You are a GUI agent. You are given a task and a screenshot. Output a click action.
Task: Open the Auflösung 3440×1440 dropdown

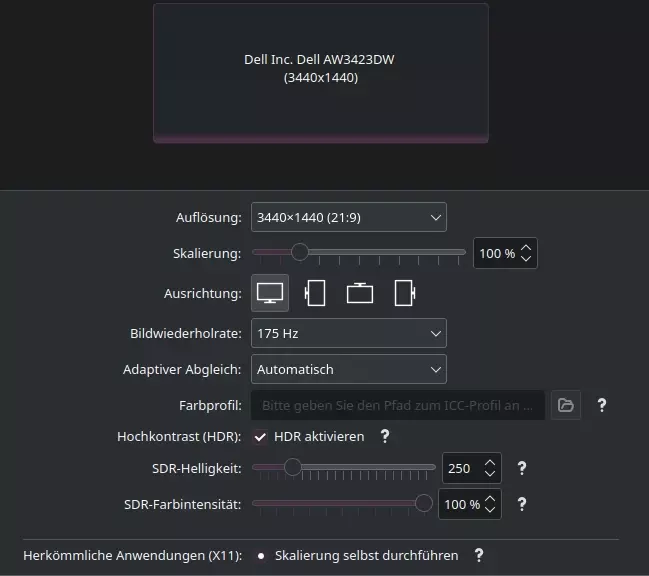pyautogui.click(x=349, y=217)
